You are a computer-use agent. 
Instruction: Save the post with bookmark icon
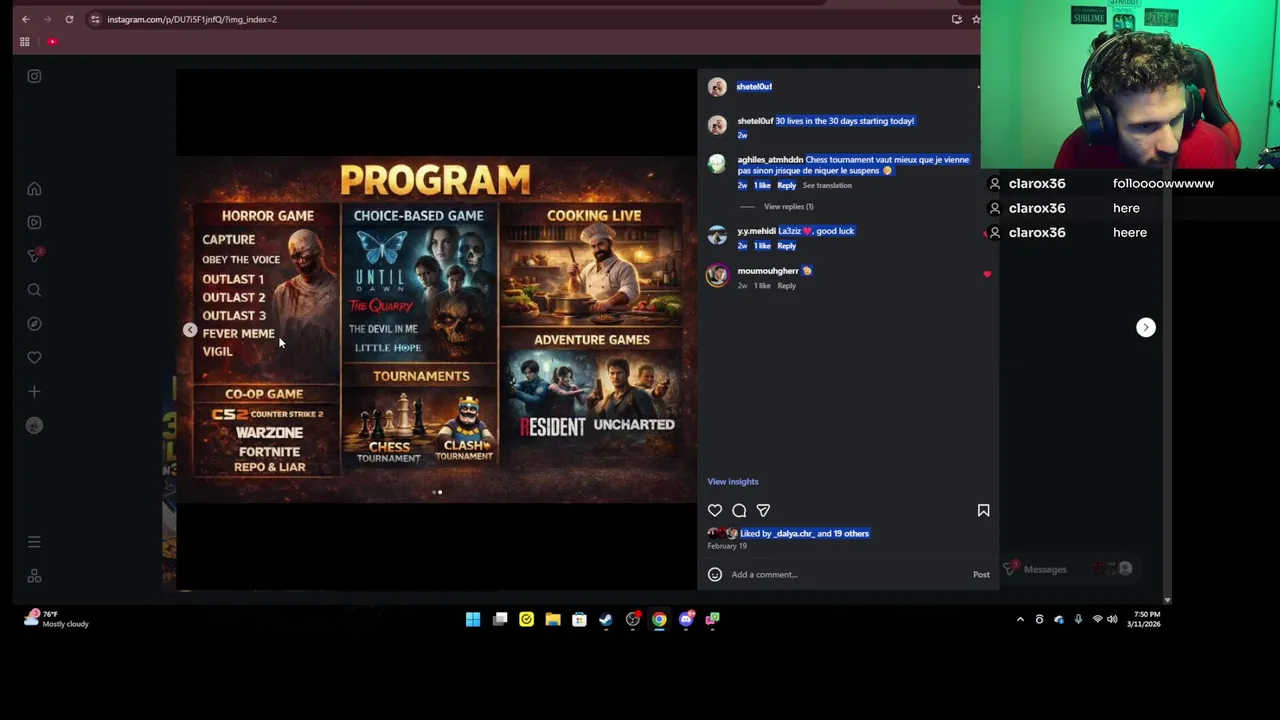tap(983, 511)
